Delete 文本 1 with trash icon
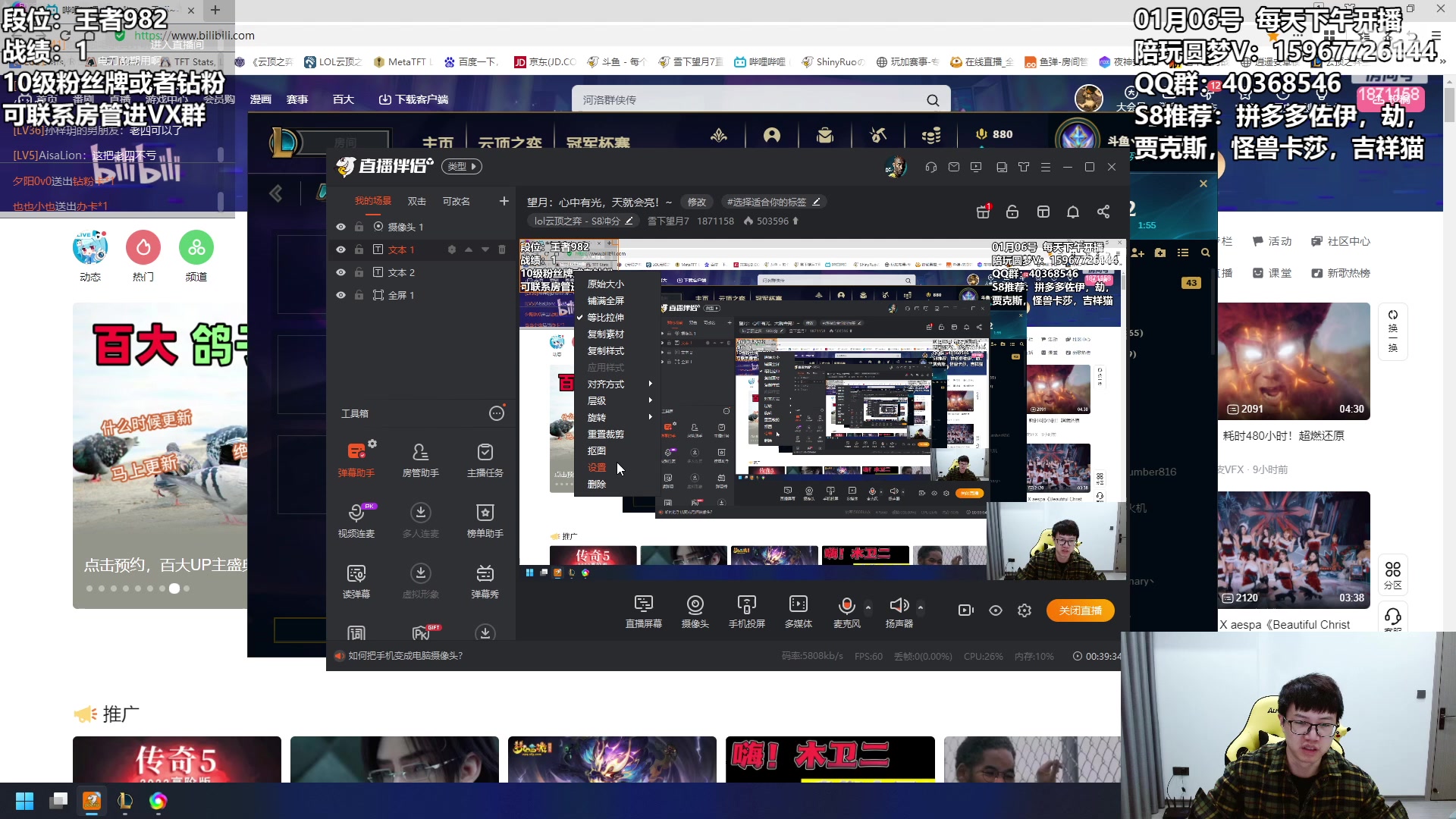This screenshot has height=819, width=1456. click(x=501, y=249)
